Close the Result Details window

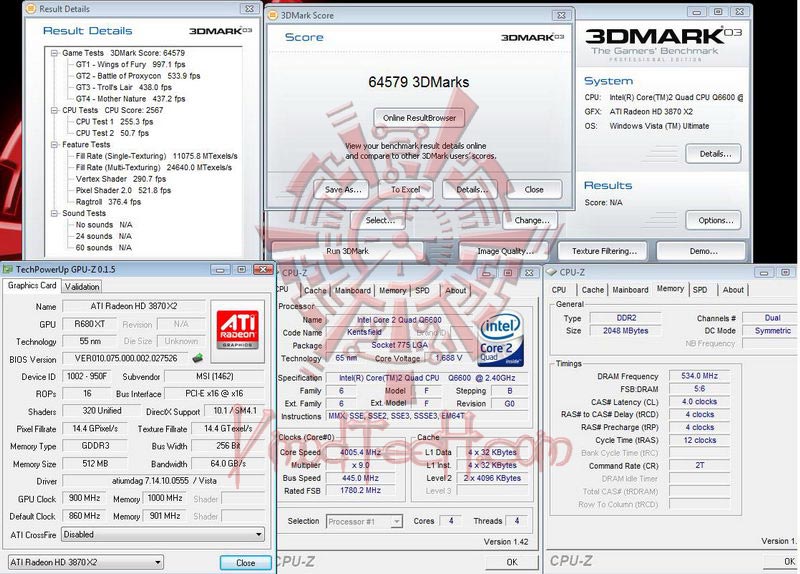coord(249,9)
